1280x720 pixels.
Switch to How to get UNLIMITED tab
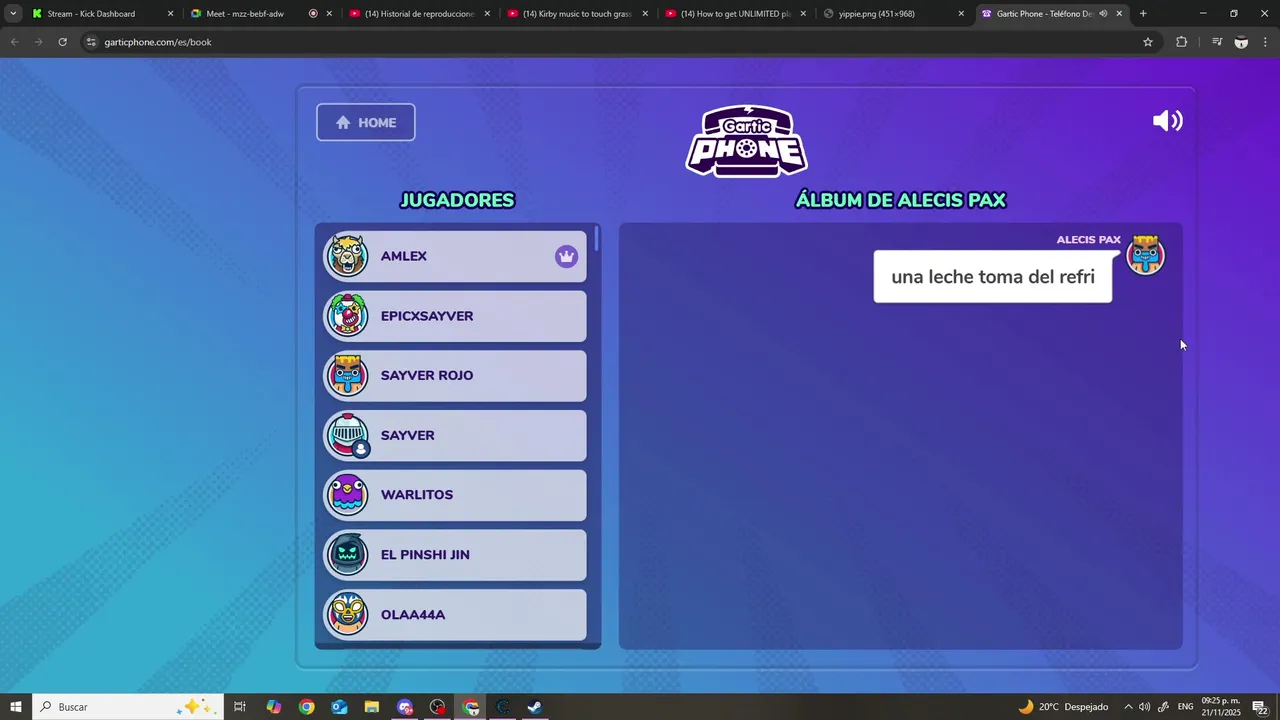coord(735,14)
